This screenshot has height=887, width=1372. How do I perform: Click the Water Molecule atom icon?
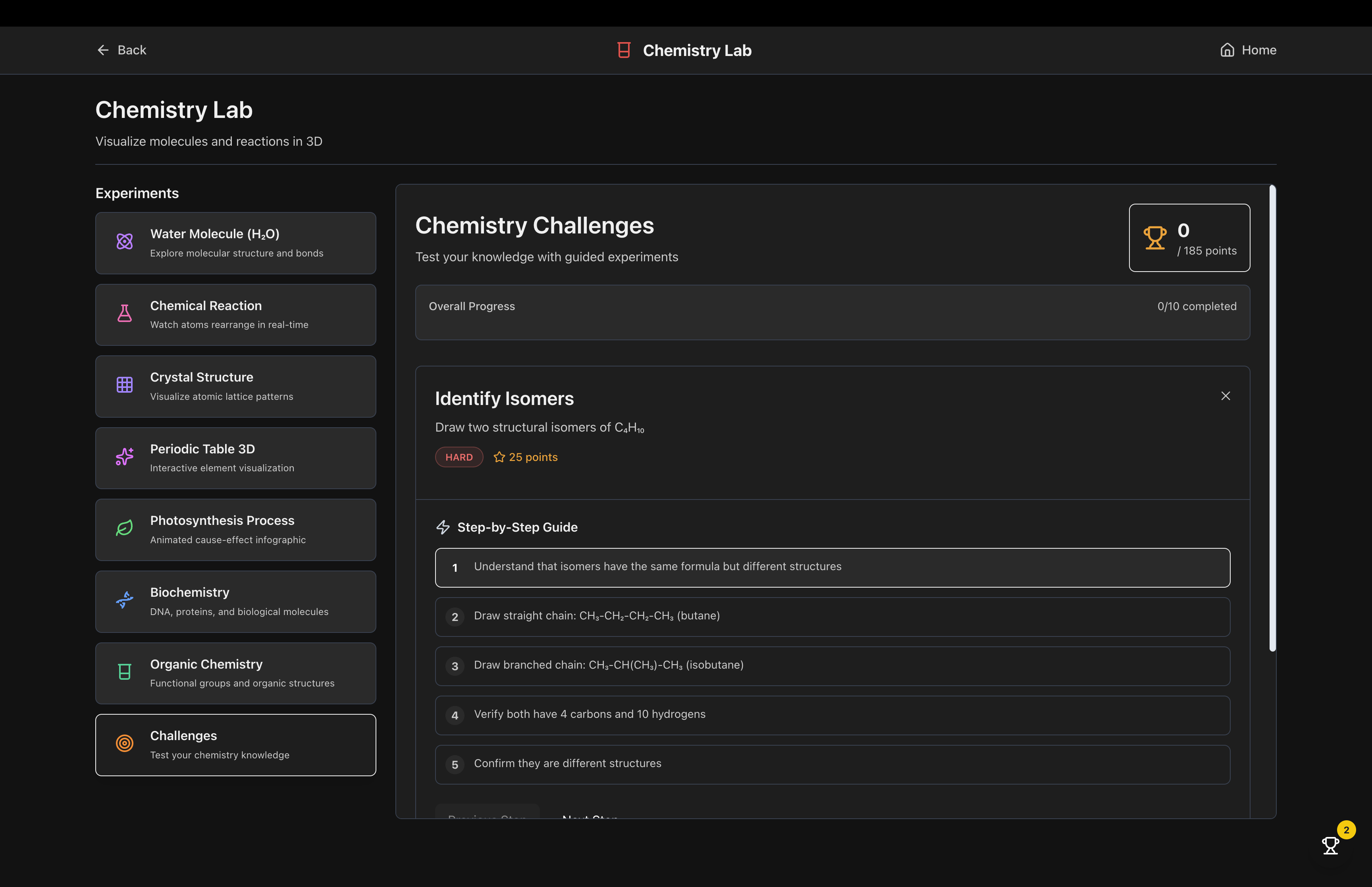(x=124, y=241)
